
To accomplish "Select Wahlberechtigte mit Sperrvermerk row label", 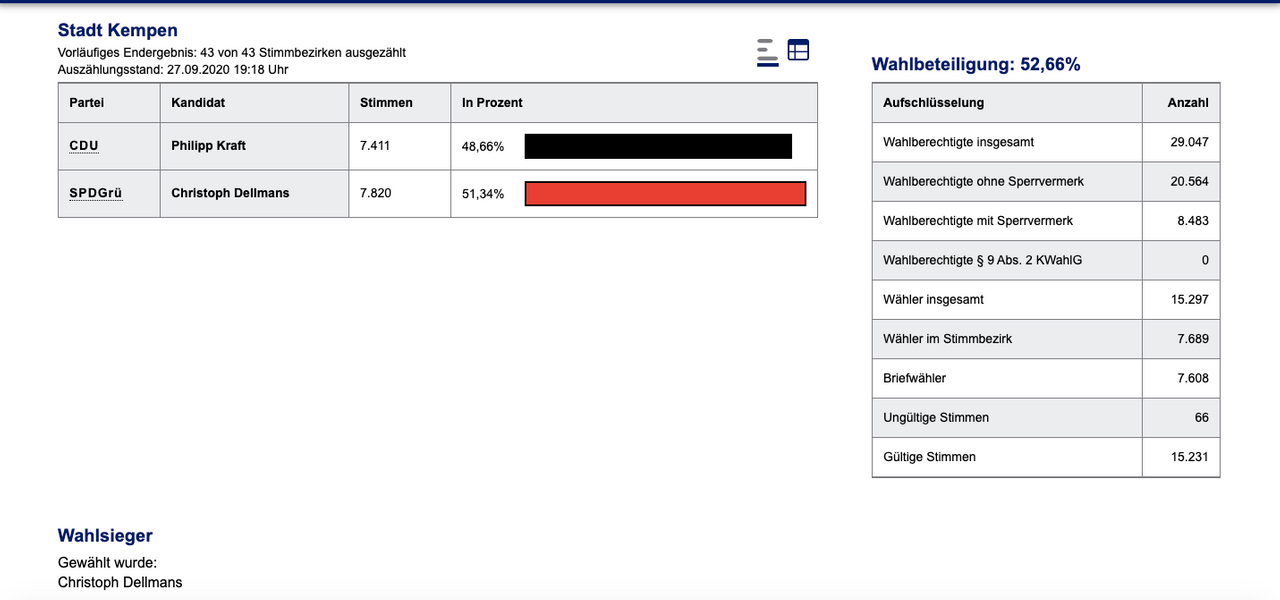I will coord(978,220).
